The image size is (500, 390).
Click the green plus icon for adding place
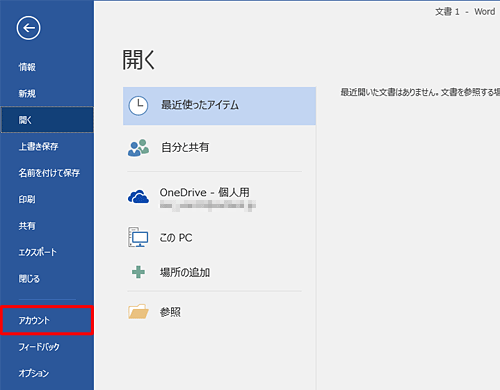[x=138, y=272]
